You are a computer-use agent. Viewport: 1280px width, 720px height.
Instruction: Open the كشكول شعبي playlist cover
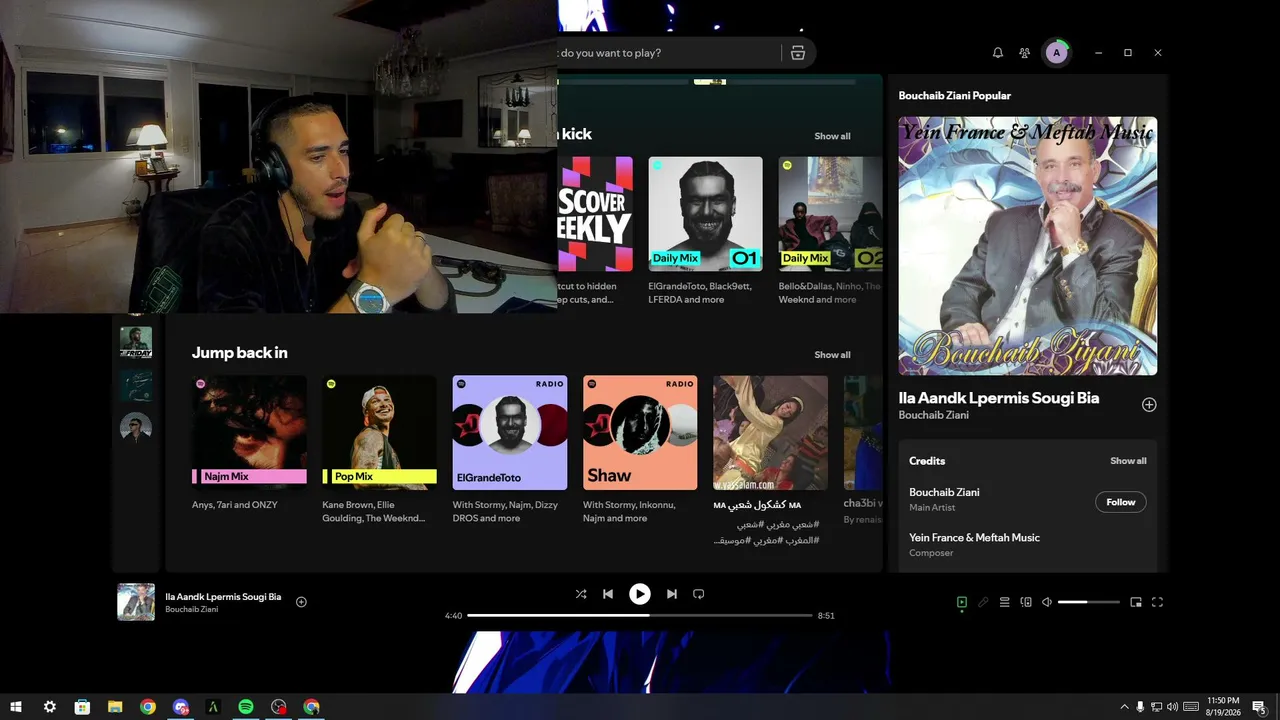click(770, 433)
